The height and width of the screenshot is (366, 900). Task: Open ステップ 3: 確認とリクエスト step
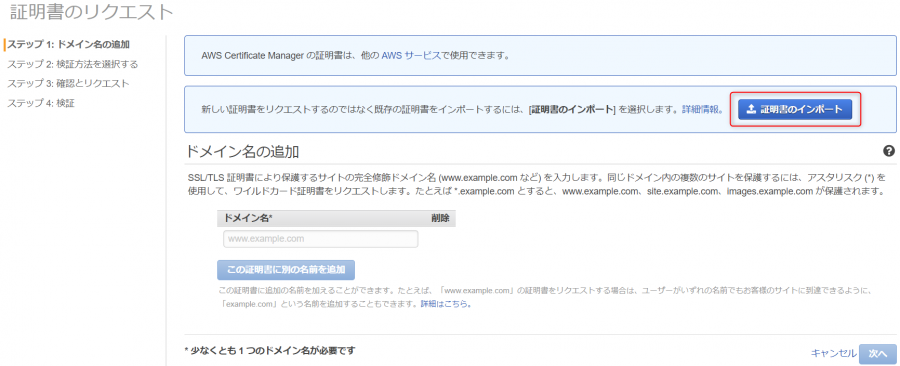(68, 84)
